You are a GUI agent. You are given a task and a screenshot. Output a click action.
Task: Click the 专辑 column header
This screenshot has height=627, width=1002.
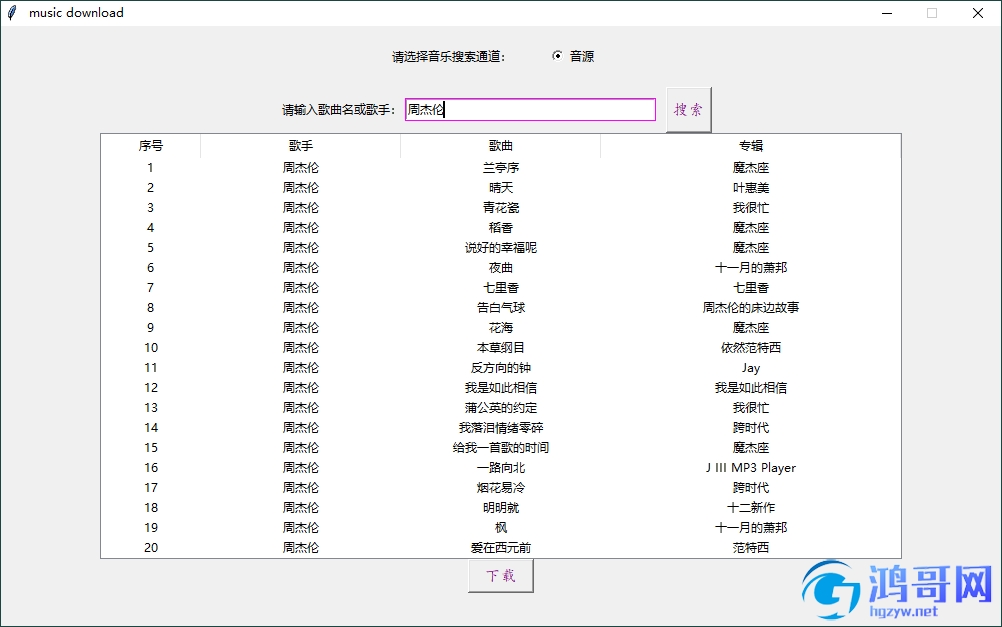pos(751,146)
